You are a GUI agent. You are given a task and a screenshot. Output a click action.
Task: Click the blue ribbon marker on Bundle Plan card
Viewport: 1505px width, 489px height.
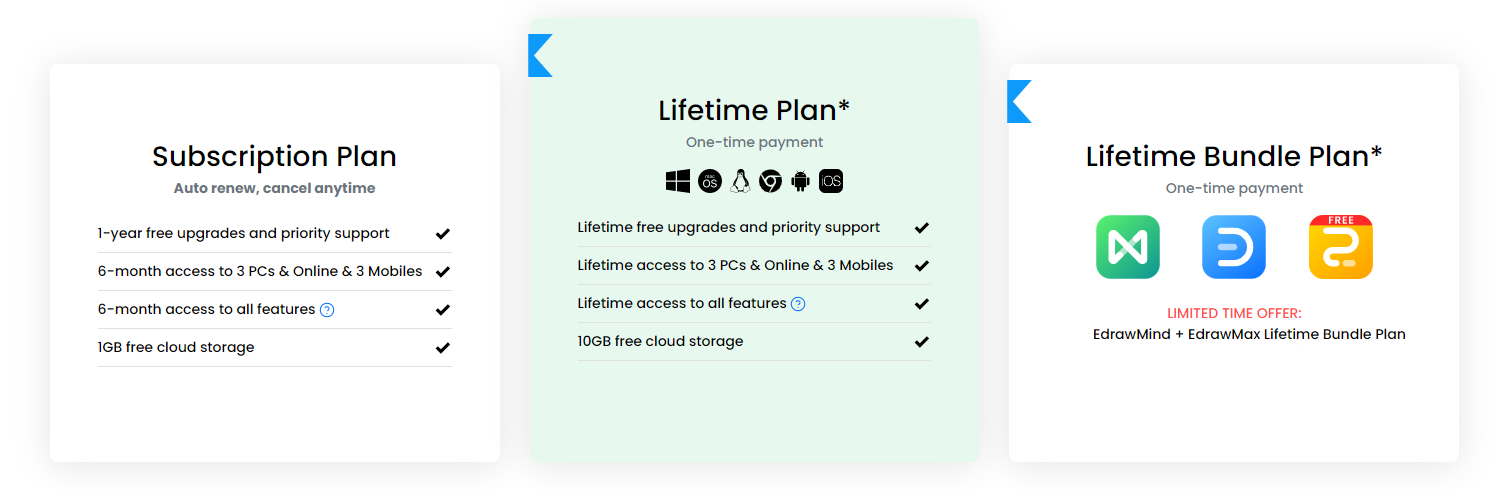(x=1019, y=101)
